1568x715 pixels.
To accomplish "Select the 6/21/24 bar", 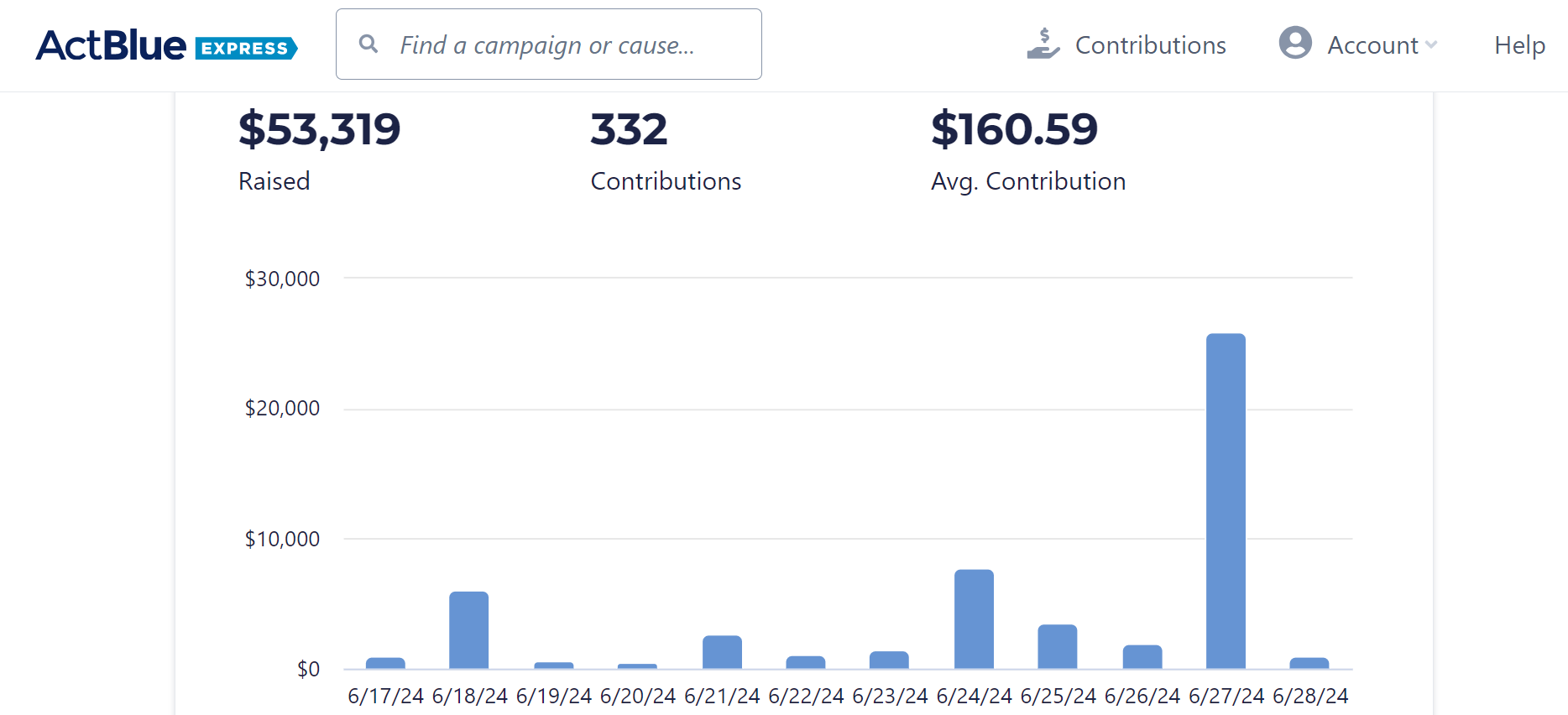I will click(x=722, y=652).
